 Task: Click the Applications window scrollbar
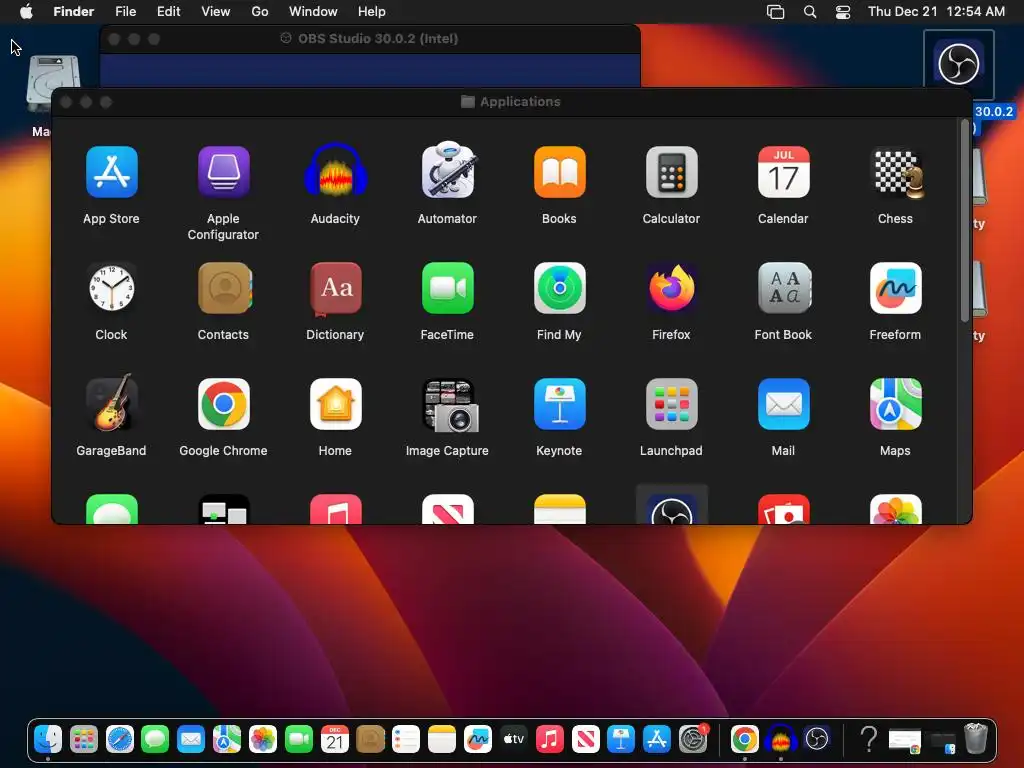[x=965, y=221]
